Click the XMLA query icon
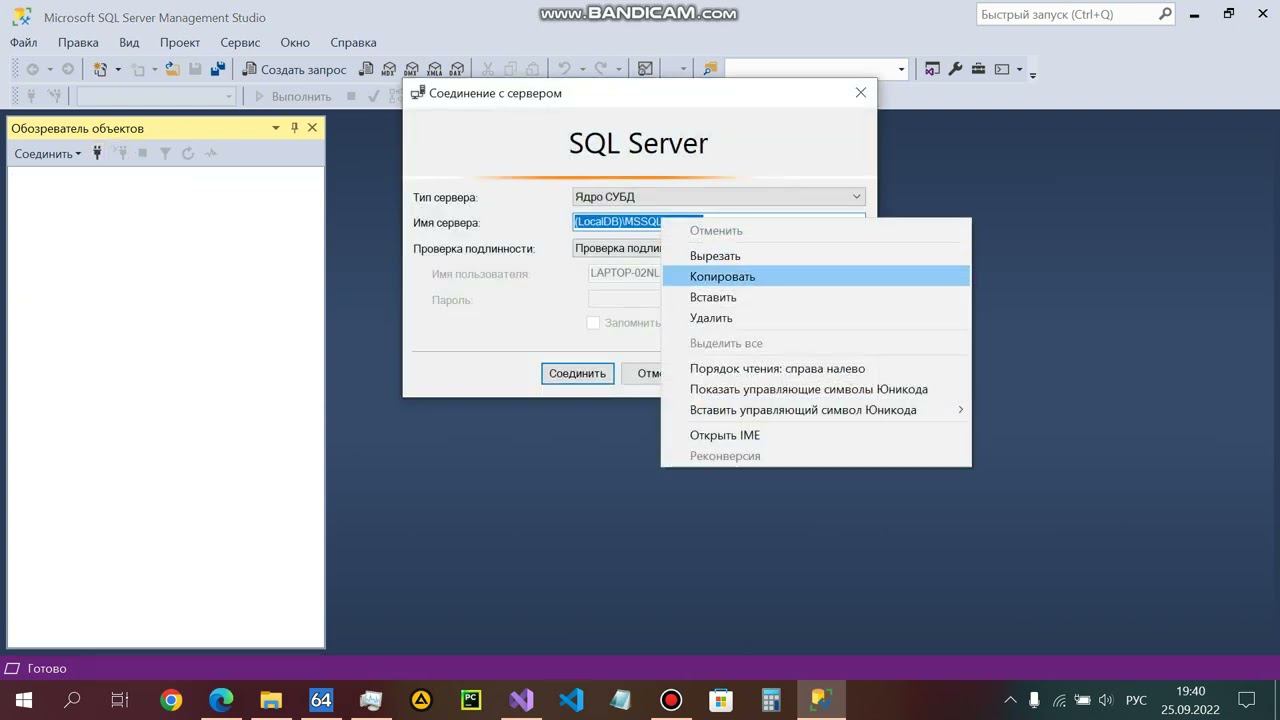 click(434, 69)
